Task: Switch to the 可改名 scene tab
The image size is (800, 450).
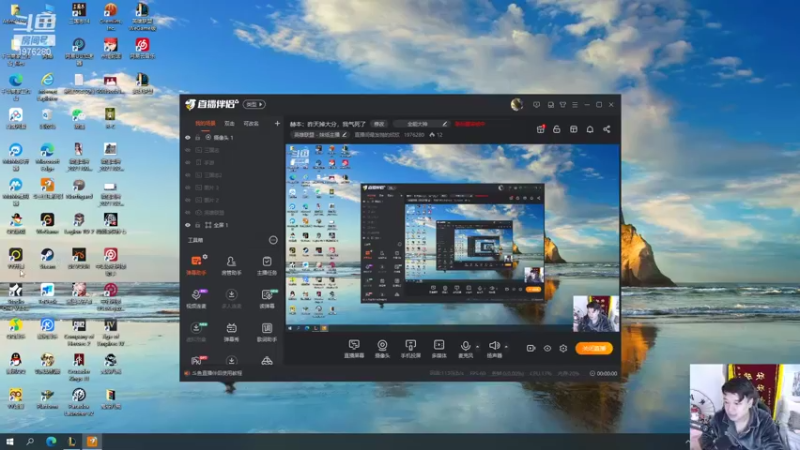Action: point(251,123)
